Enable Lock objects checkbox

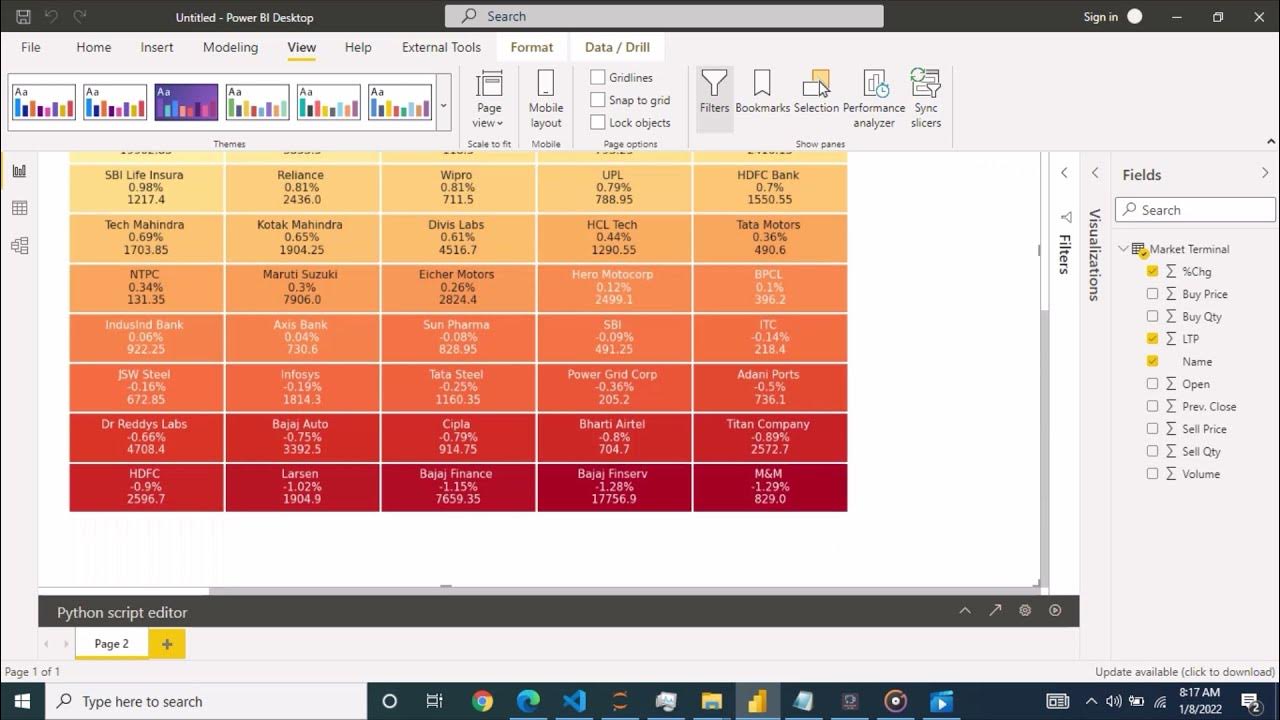pos(598,122)
